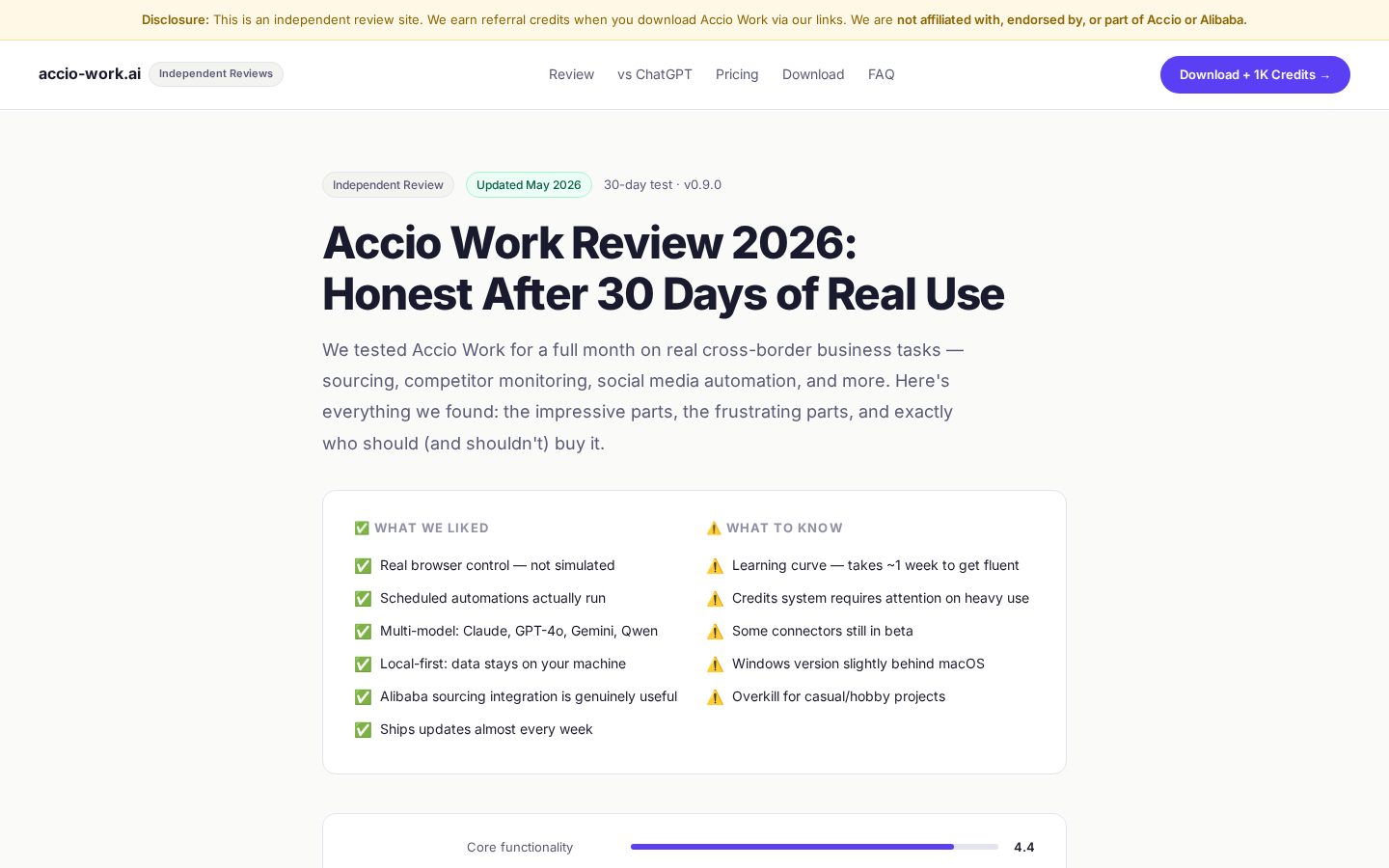Click 'Ships updates almost every week' text
Image resolution: width=1389 pixels, height=868 pixels.
click(x=486, y=729)
